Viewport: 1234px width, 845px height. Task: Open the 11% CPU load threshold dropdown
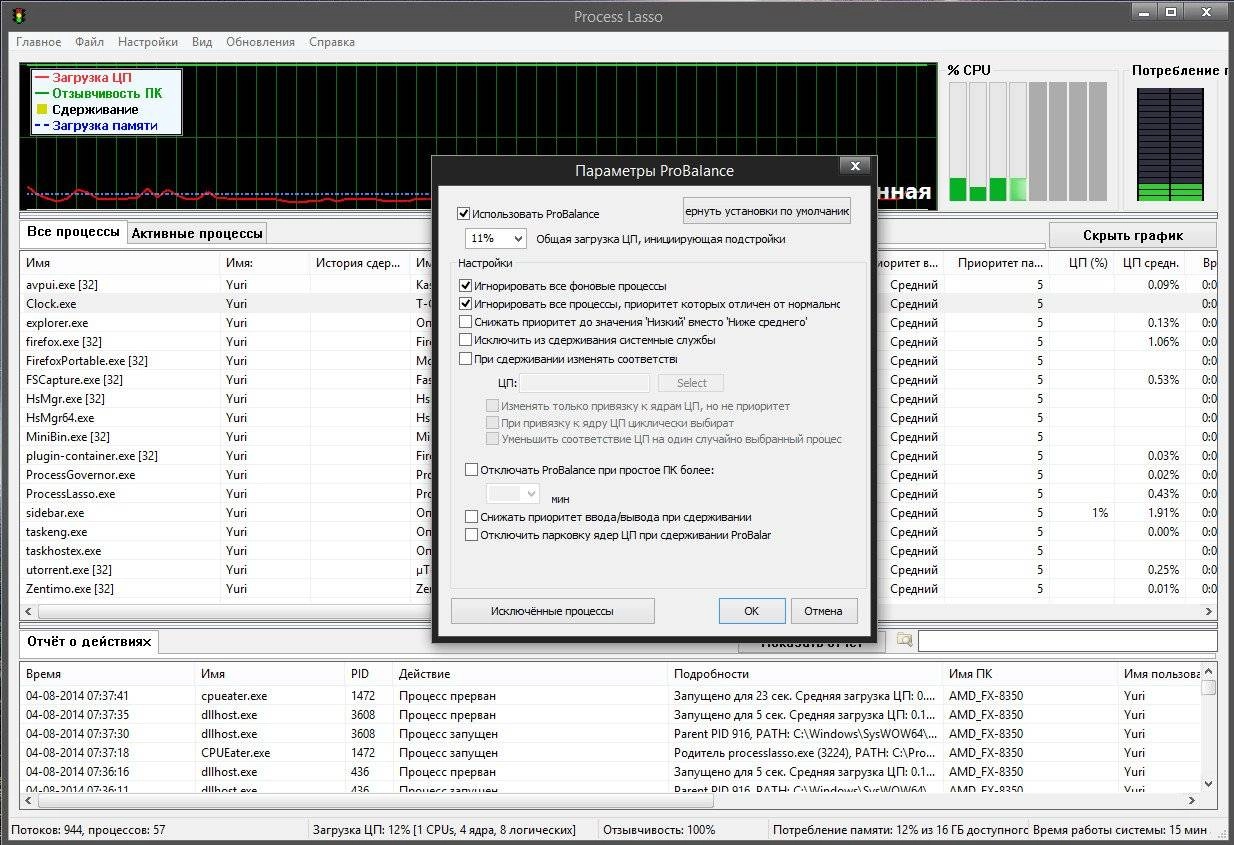tap(495, 239)
